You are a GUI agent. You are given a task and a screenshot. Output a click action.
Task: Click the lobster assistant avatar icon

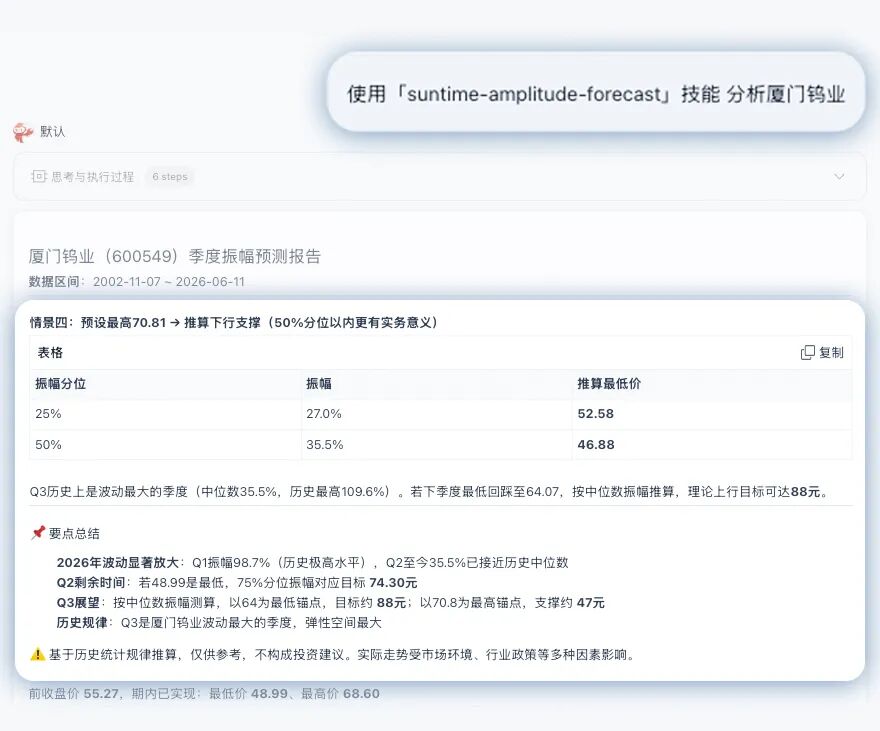(23, 132)
